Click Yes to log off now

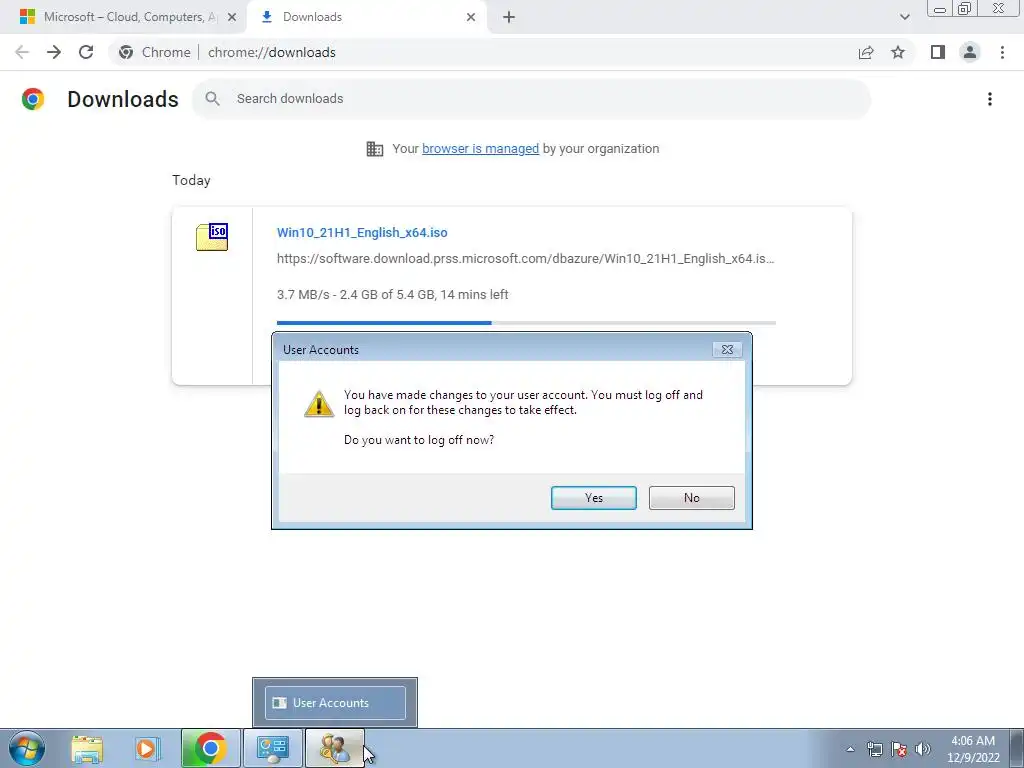point(594,498)
